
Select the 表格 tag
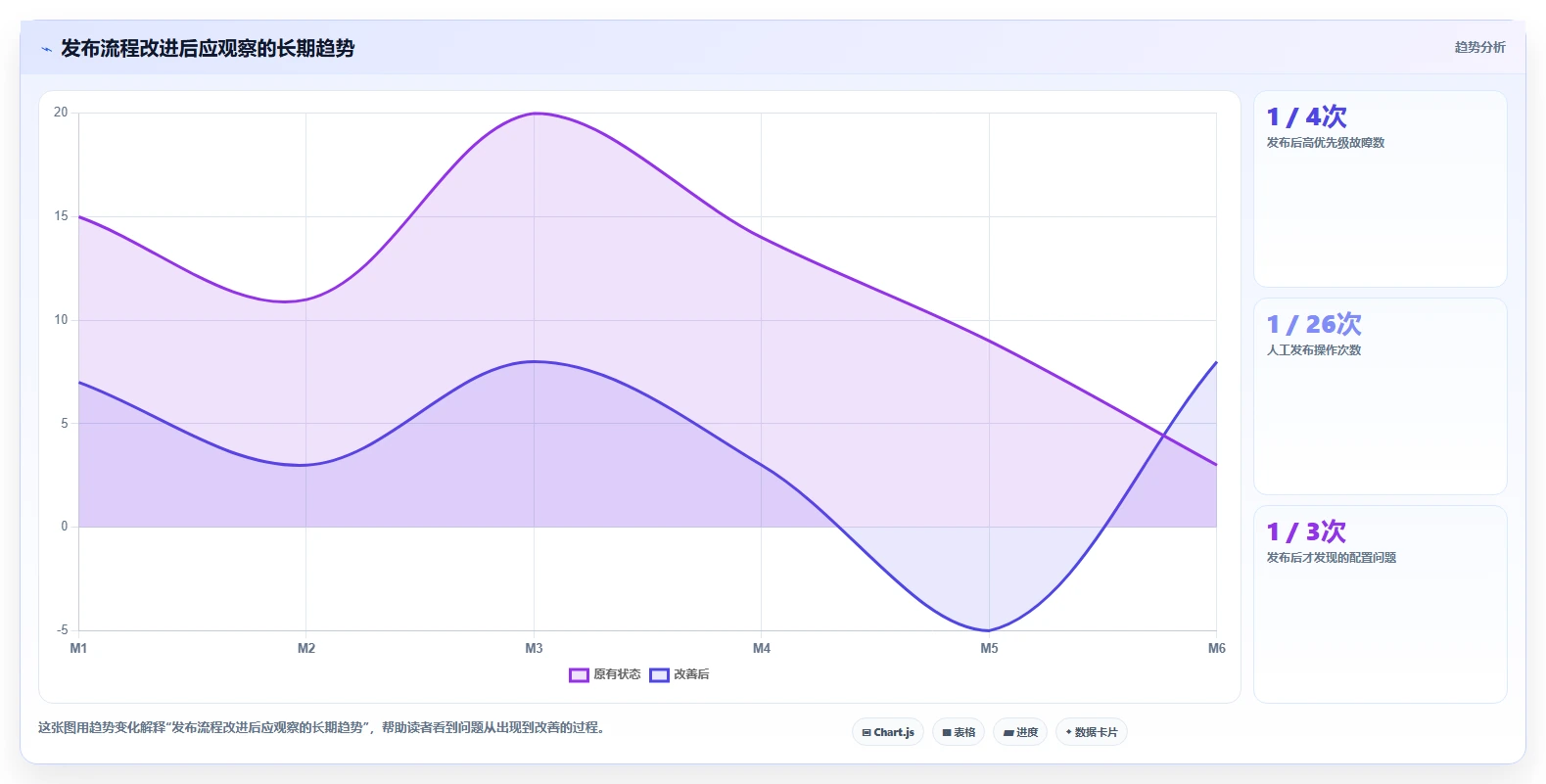959,732
